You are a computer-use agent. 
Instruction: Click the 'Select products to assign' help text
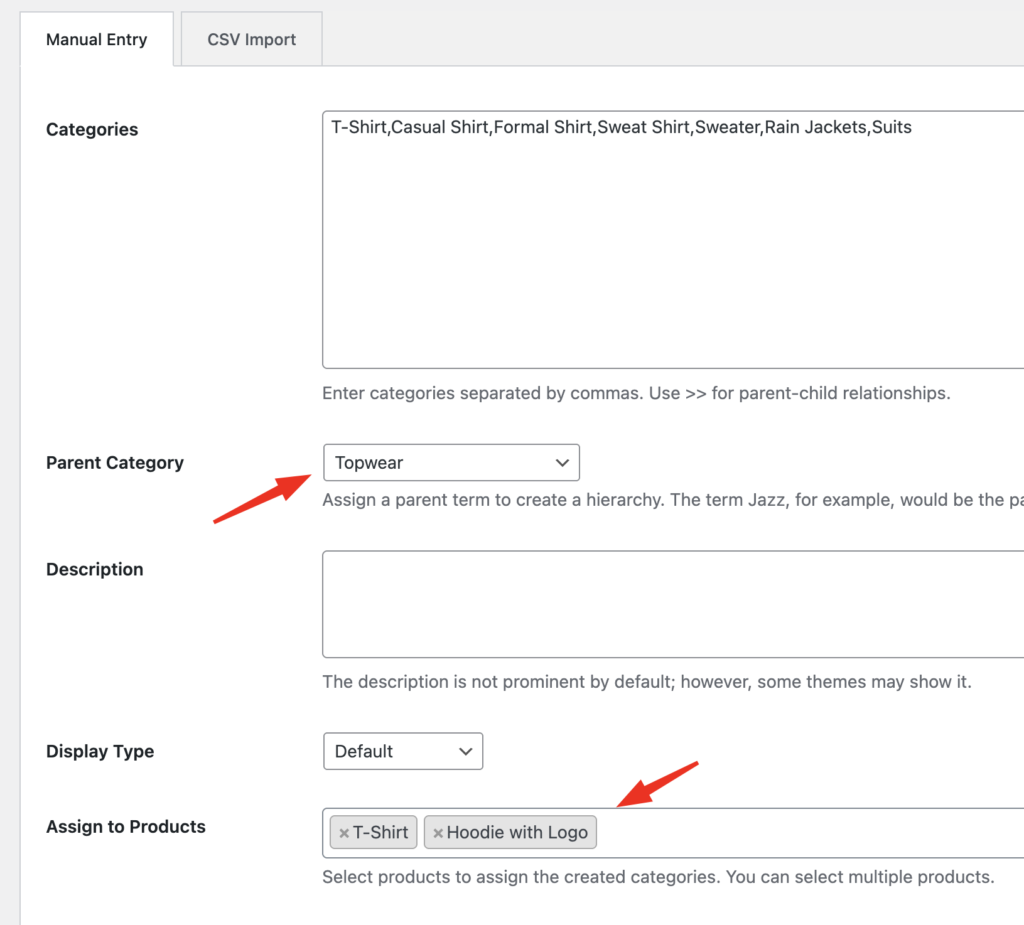(x=658, y=877)
